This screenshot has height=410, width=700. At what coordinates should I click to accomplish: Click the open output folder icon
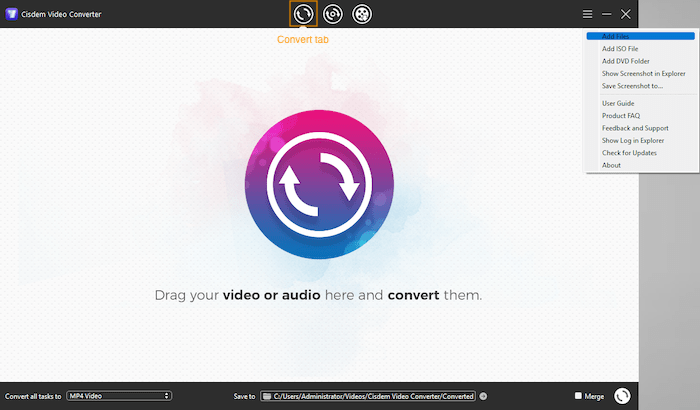(x=483, y=396)
